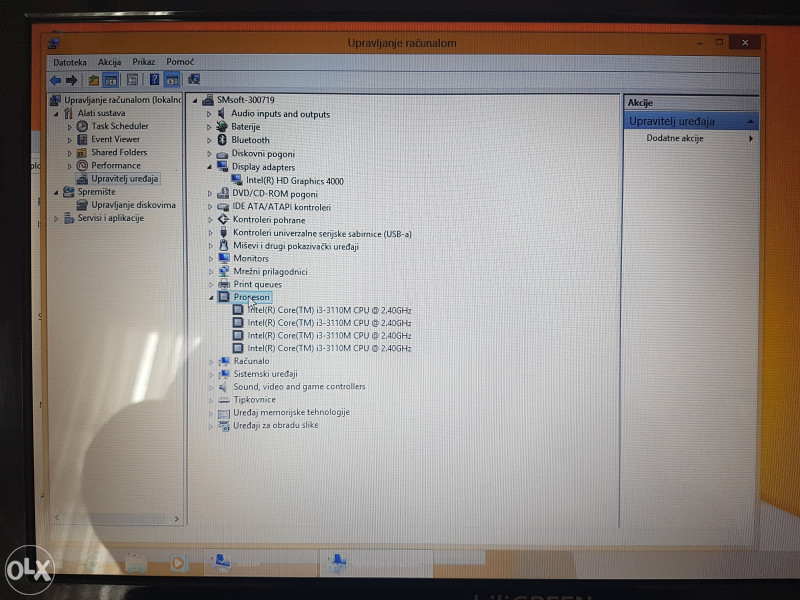Toggle the console tree pane icon
800x600 pixels.
[x=110, y=80]
